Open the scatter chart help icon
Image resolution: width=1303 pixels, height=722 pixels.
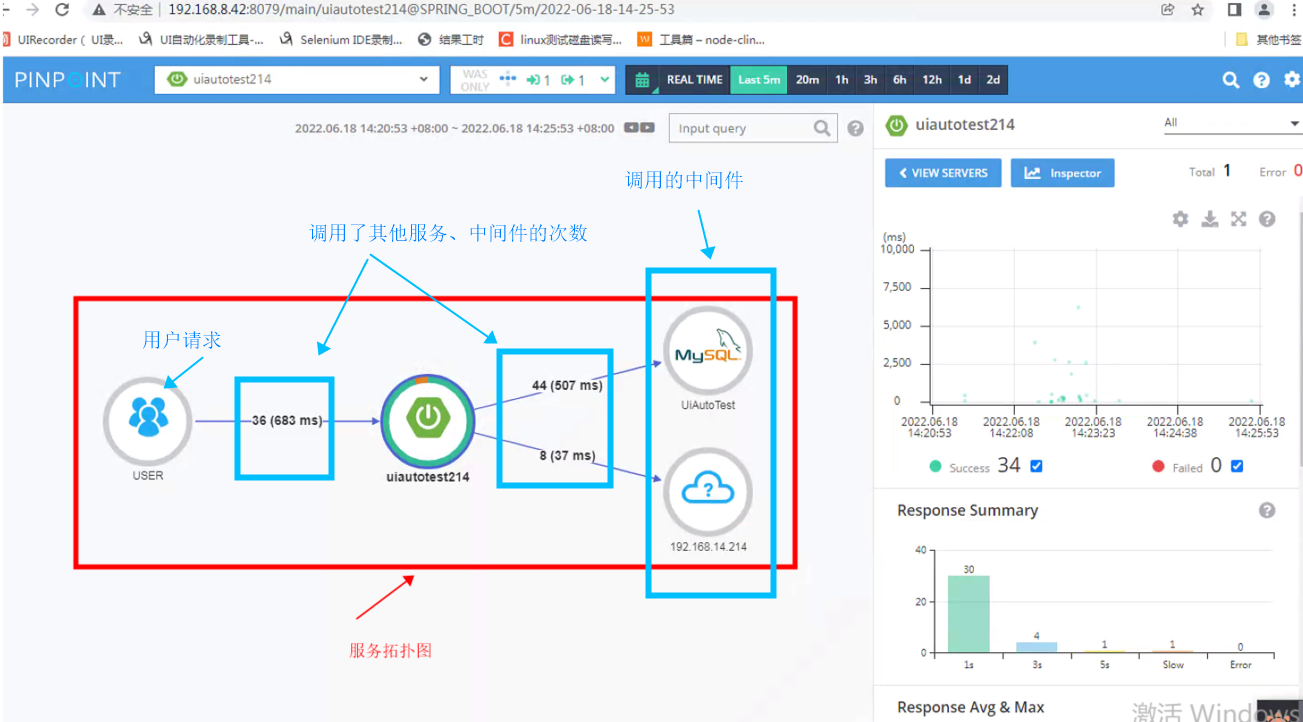[x=1267, y=219]
